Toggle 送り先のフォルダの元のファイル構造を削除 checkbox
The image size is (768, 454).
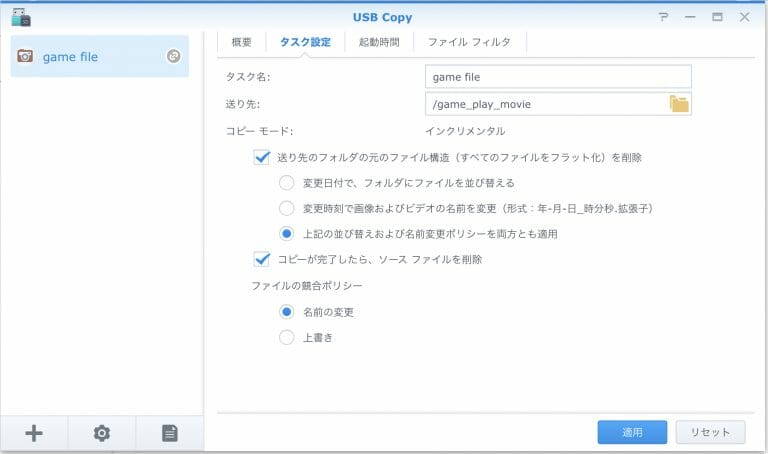[x=262, y=157]
